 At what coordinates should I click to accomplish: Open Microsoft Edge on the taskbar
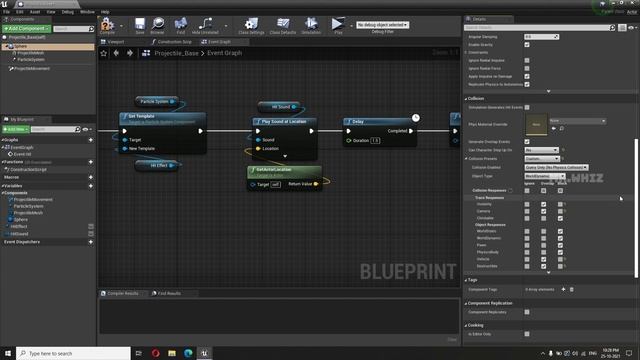pos(188,353)
